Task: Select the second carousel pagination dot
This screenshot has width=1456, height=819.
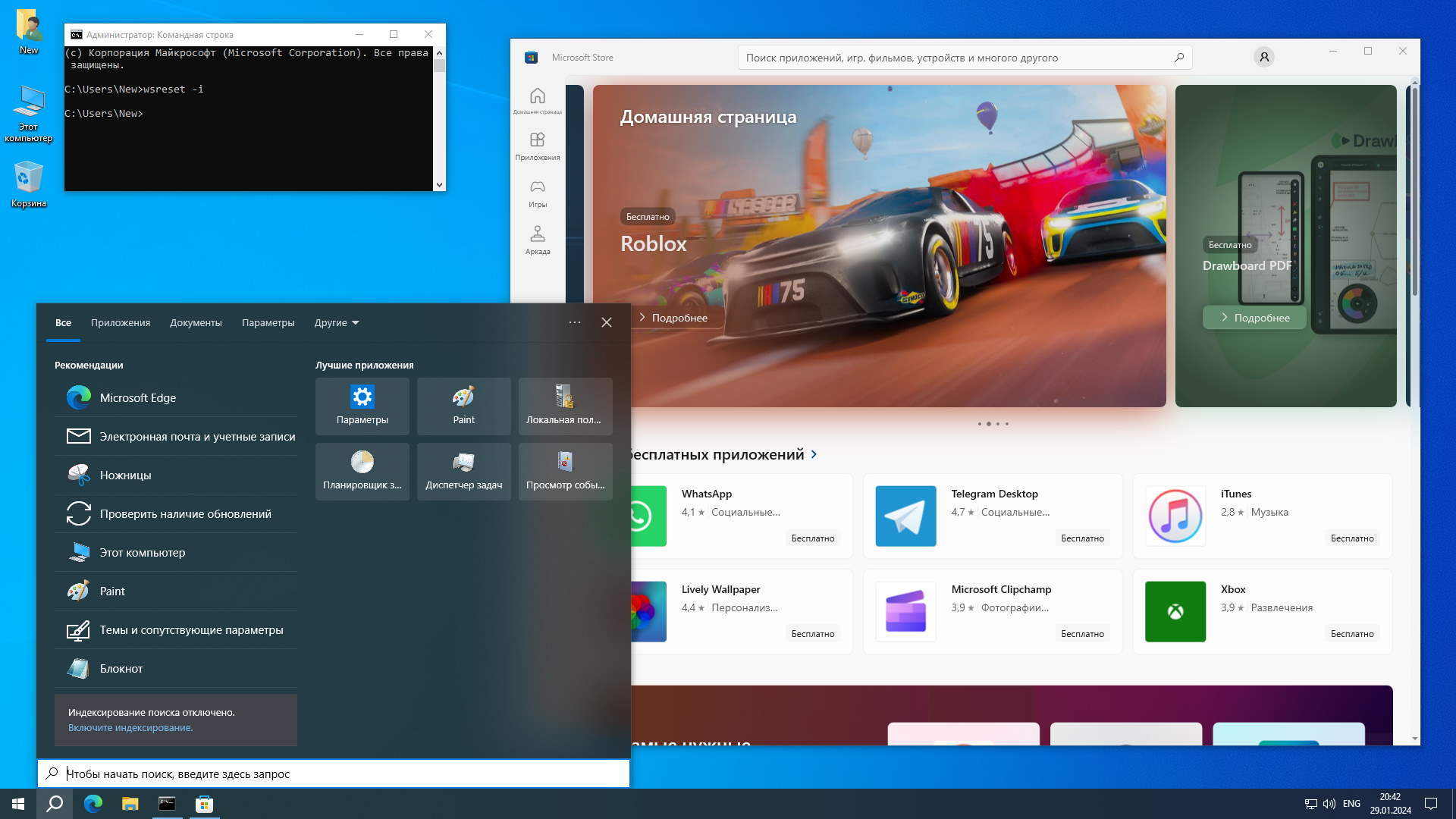Action: pos(988,424)
